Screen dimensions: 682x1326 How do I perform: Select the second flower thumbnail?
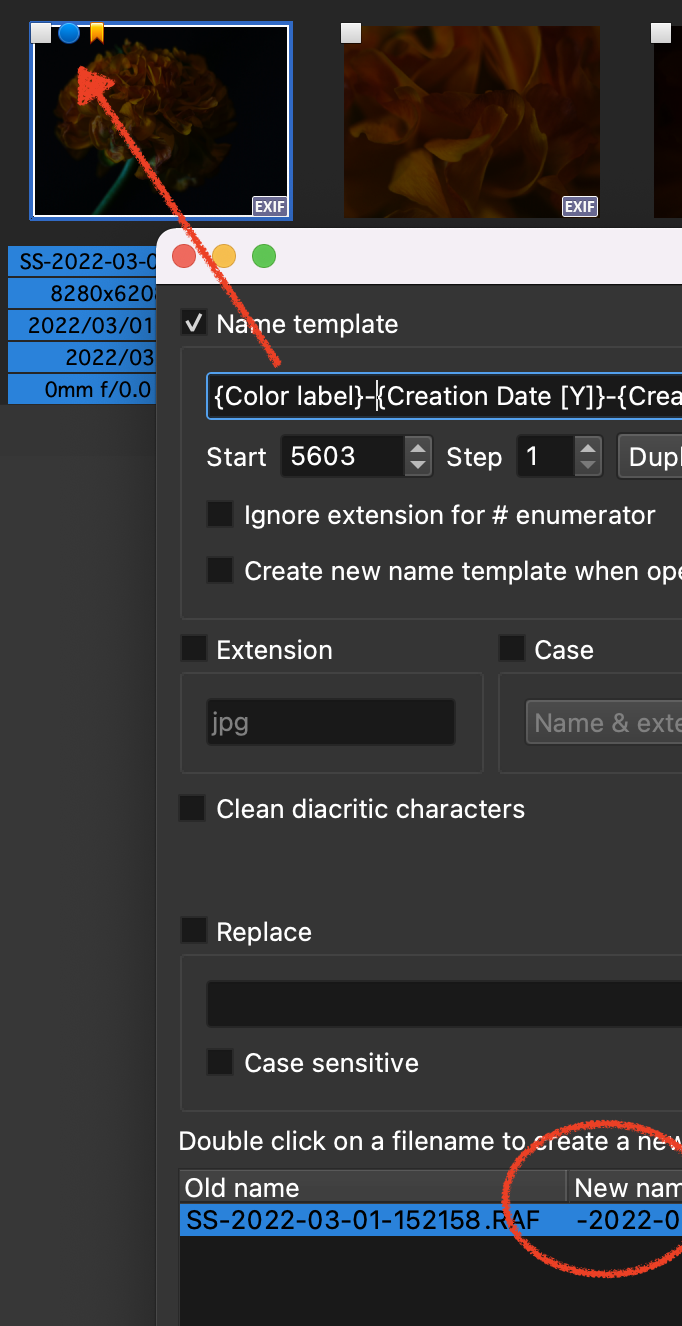(471, 122)
